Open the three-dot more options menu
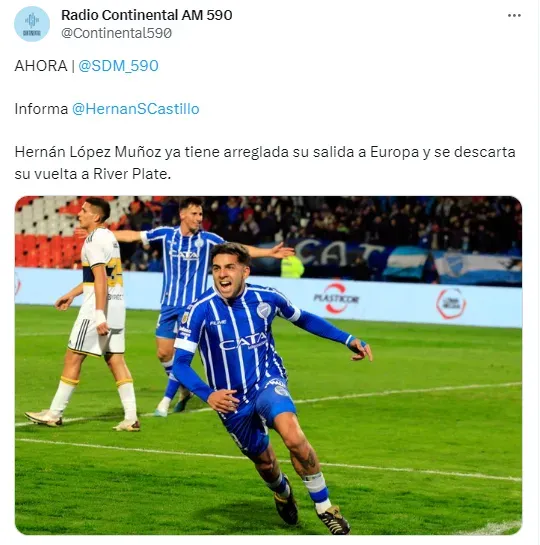The width and height of the screenshot is (540, 545). coord(514,16)
